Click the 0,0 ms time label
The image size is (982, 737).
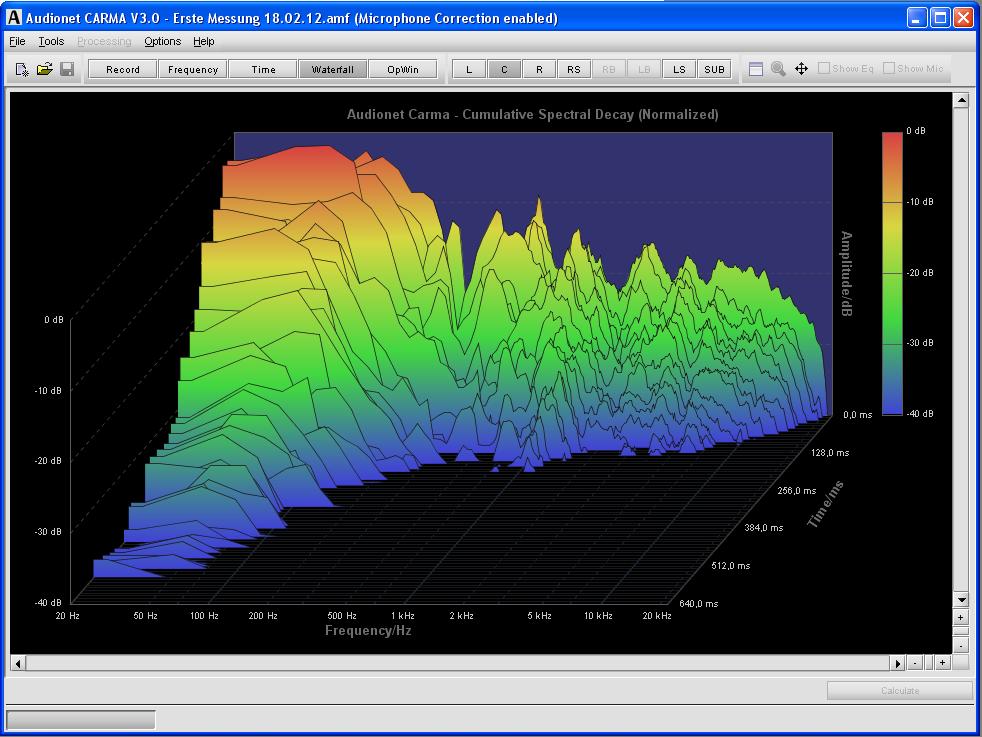pyautogui.click(x=857, y=415)
